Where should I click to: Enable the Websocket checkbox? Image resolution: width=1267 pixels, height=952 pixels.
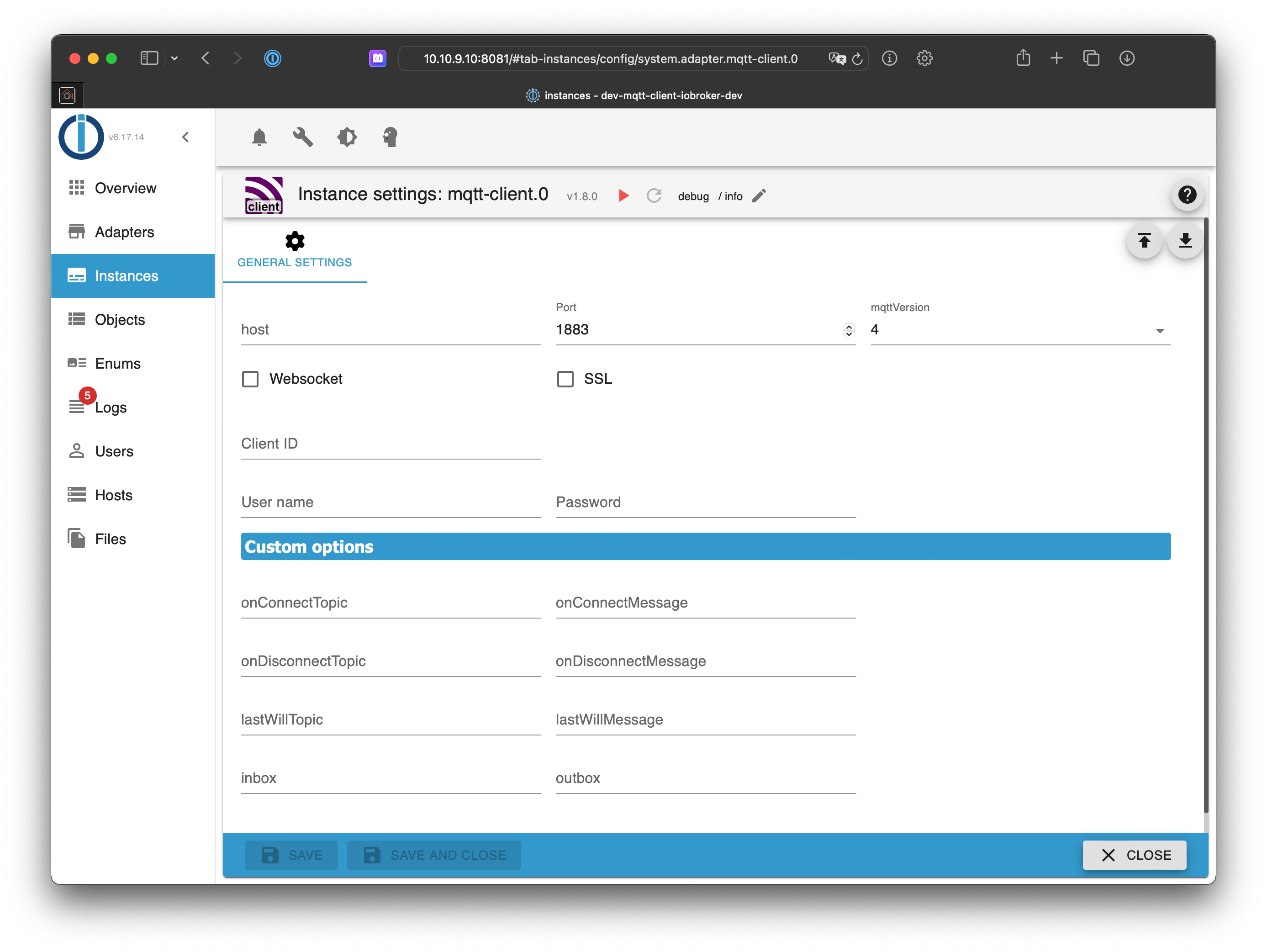[250, 379]
